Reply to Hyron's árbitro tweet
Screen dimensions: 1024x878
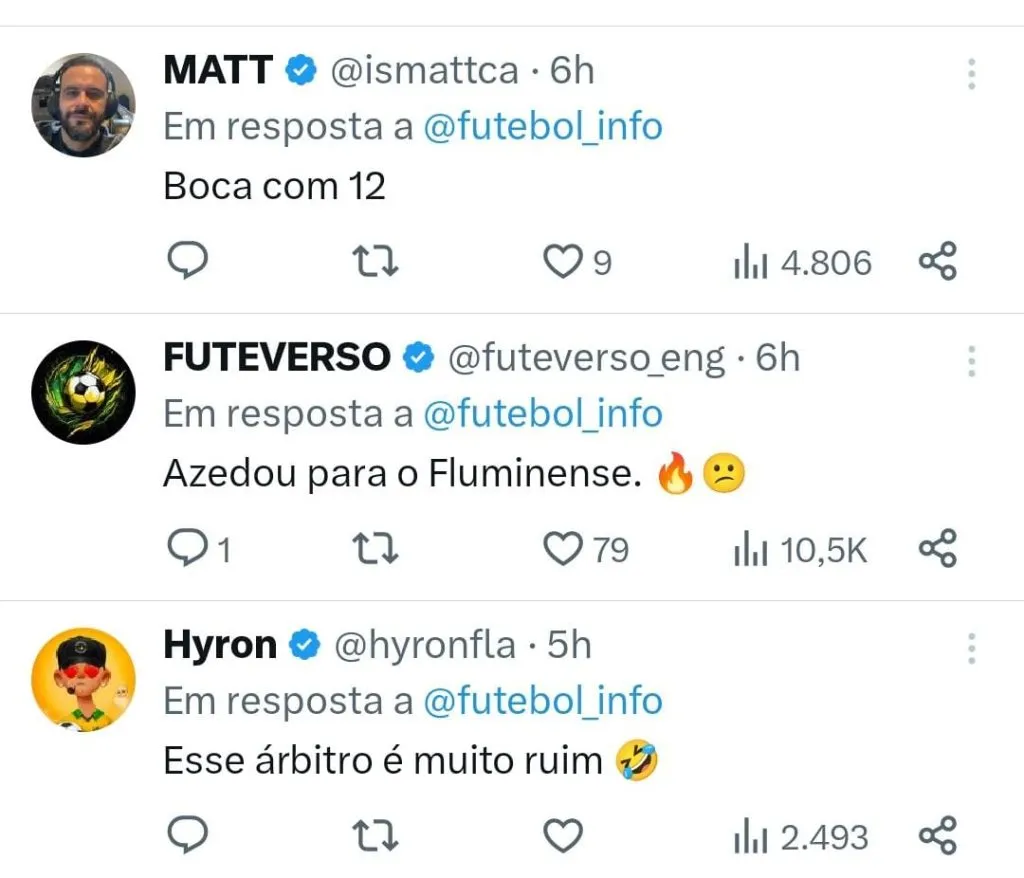tap(186, 835)
